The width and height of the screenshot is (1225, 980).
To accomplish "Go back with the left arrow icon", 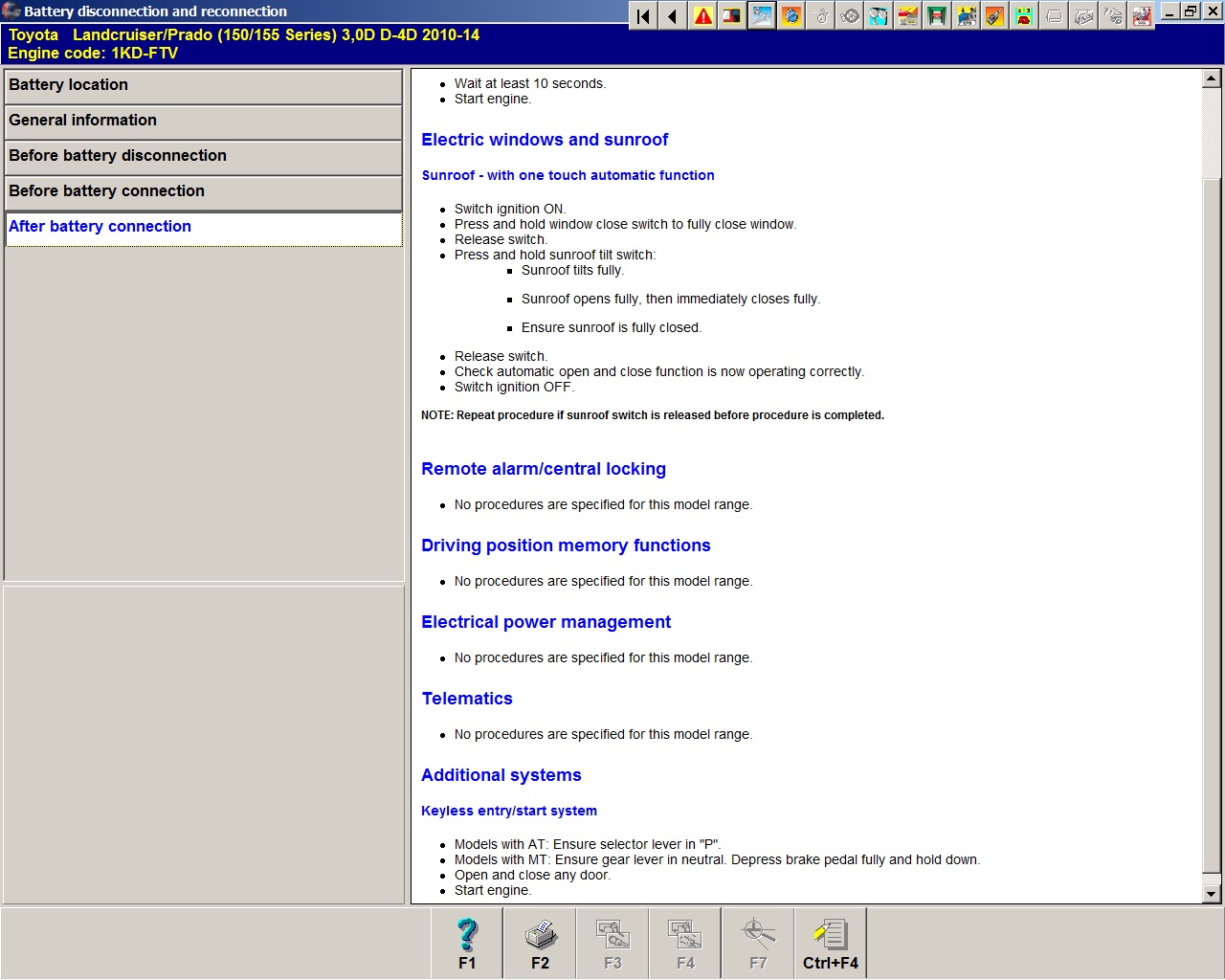I will [x=673, y=16].
